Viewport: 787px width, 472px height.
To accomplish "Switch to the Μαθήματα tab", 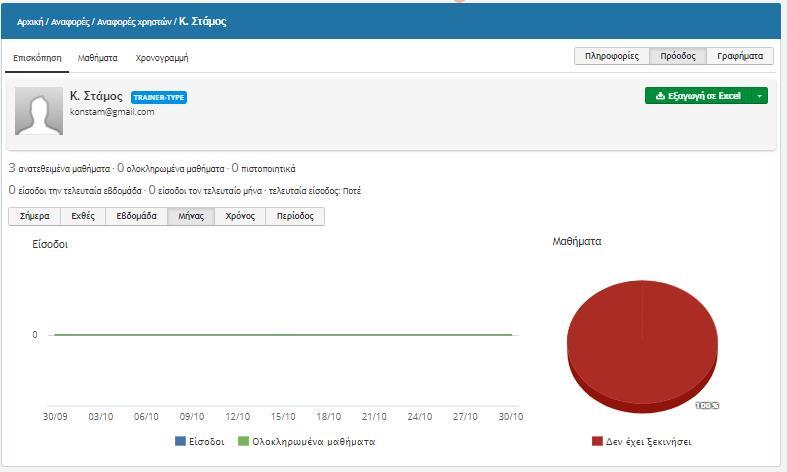I will (x=97, y=58).
